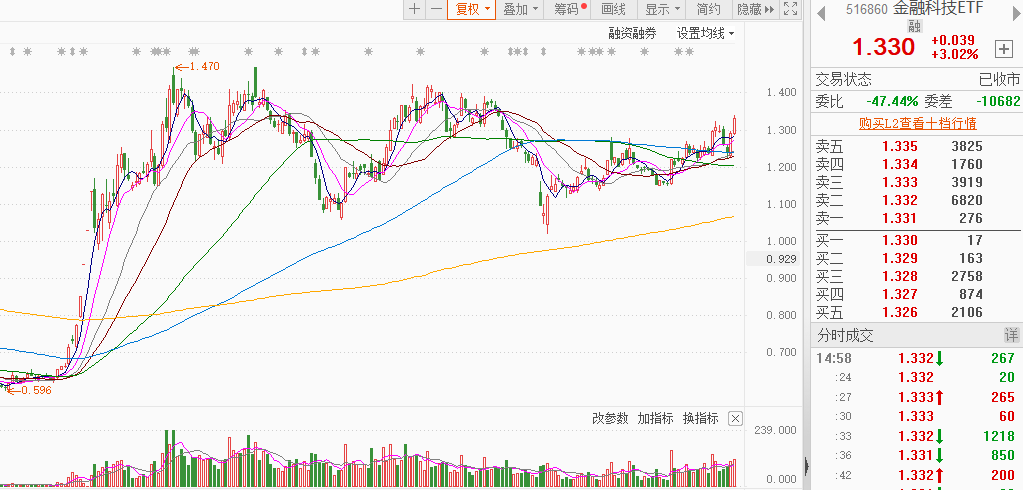The height and width of the screenshot is (490, 1023).
Task: Go to previous stock with left arrow
Action: point(820,10)
